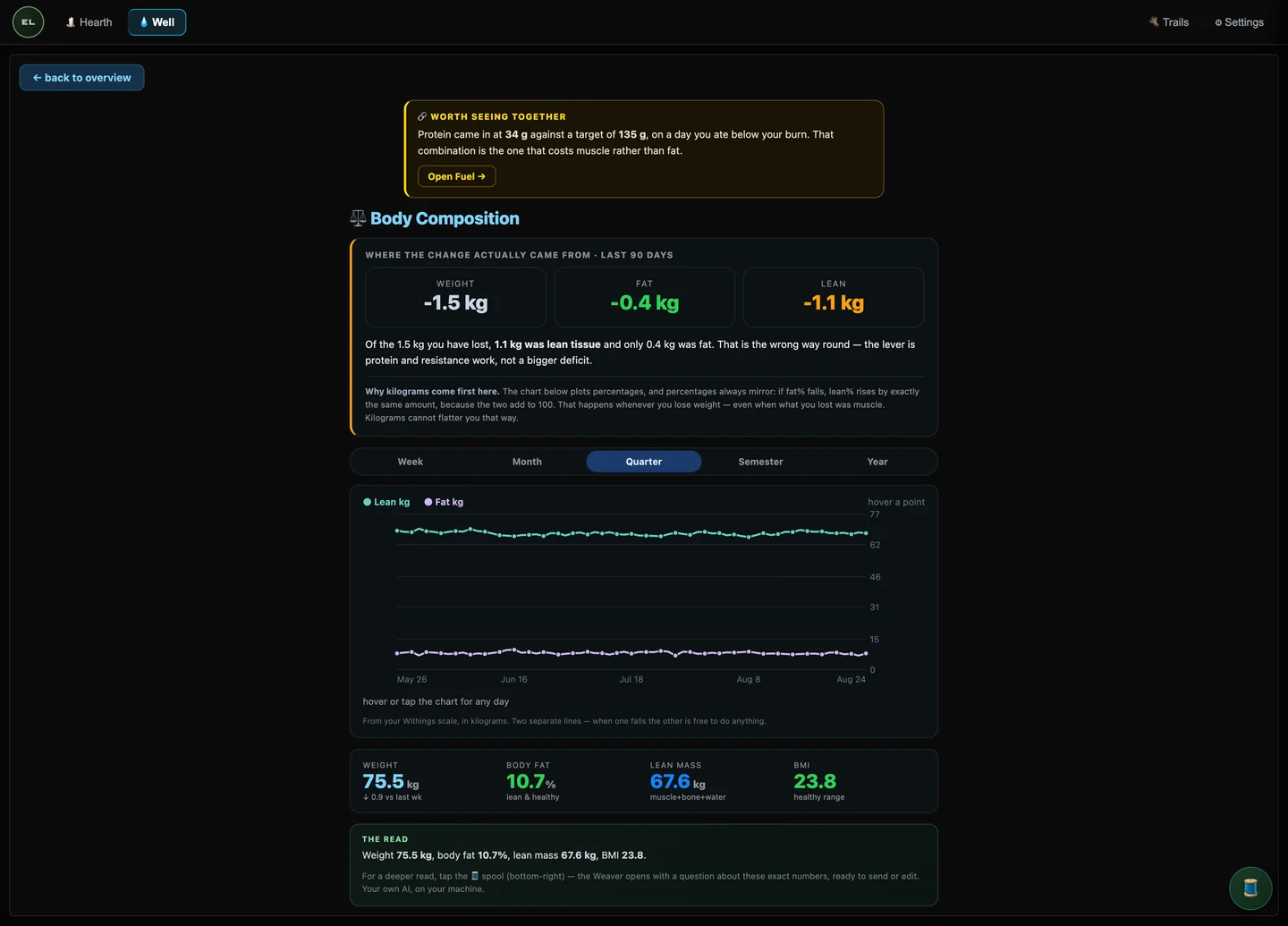Select the Year range
The width and height of the screenshot is (1288, 926).
877,462
